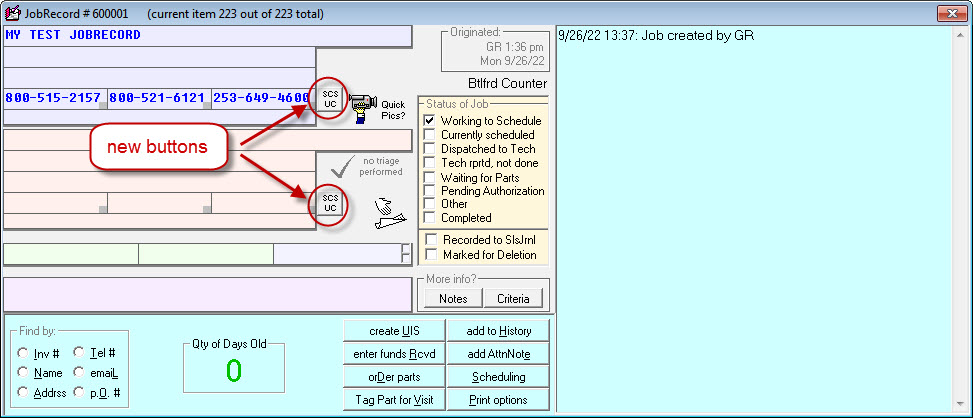Open Quick Pics camera icon
Viewport: 973px width, 418px height.
point(362,108)
